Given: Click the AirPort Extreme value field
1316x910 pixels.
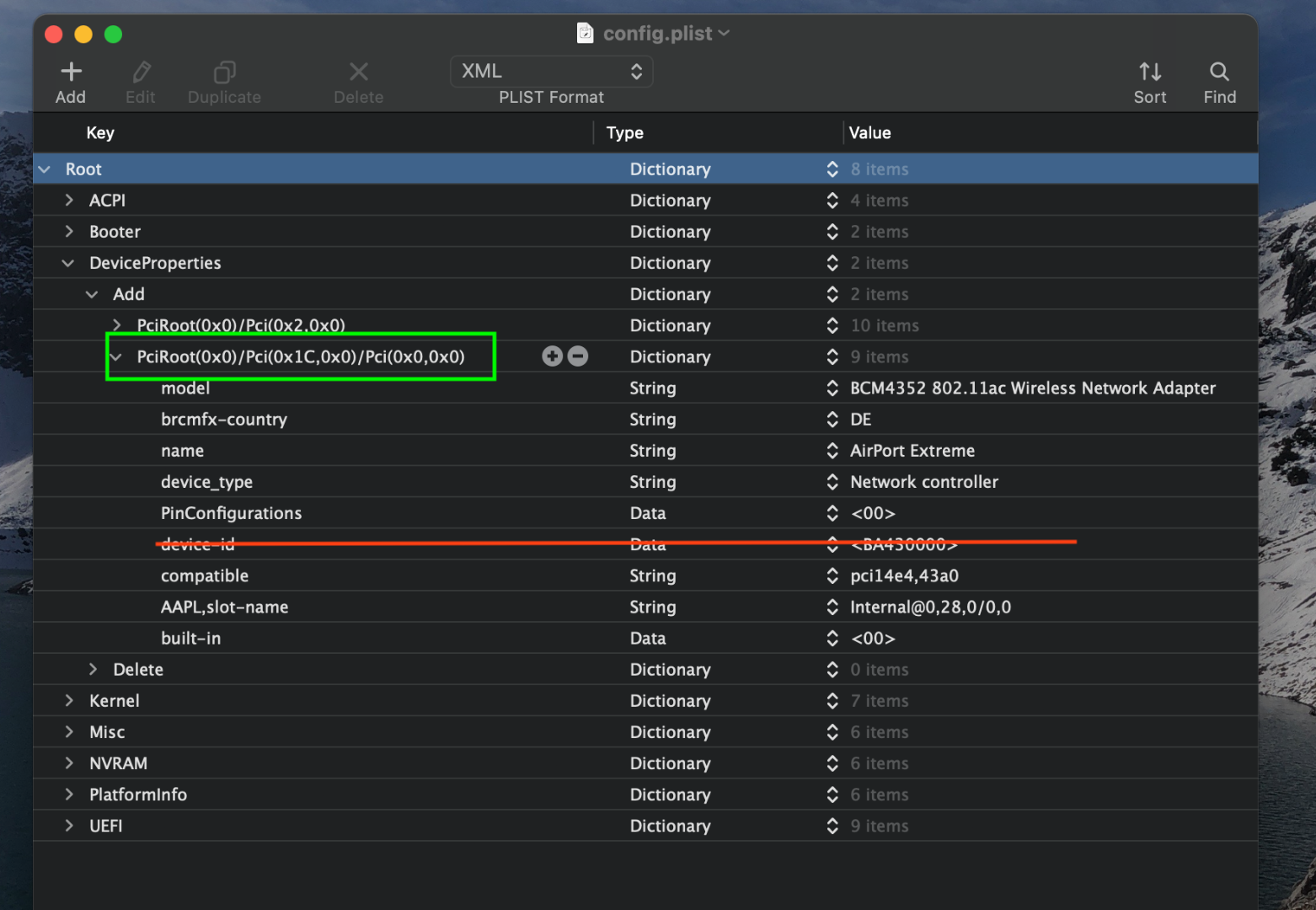Looking at the screenshot, I should [x=912, y=451].
